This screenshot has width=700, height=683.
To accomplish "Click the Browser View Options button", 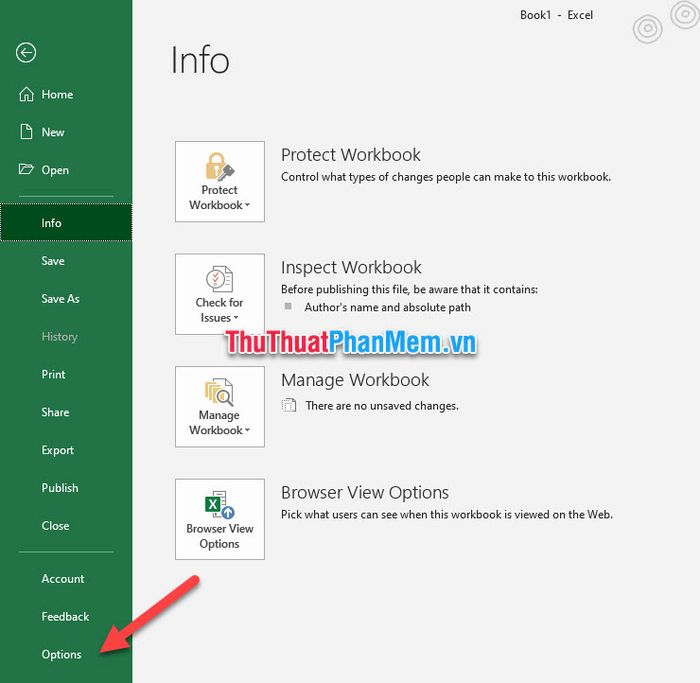I will [220, 519].
